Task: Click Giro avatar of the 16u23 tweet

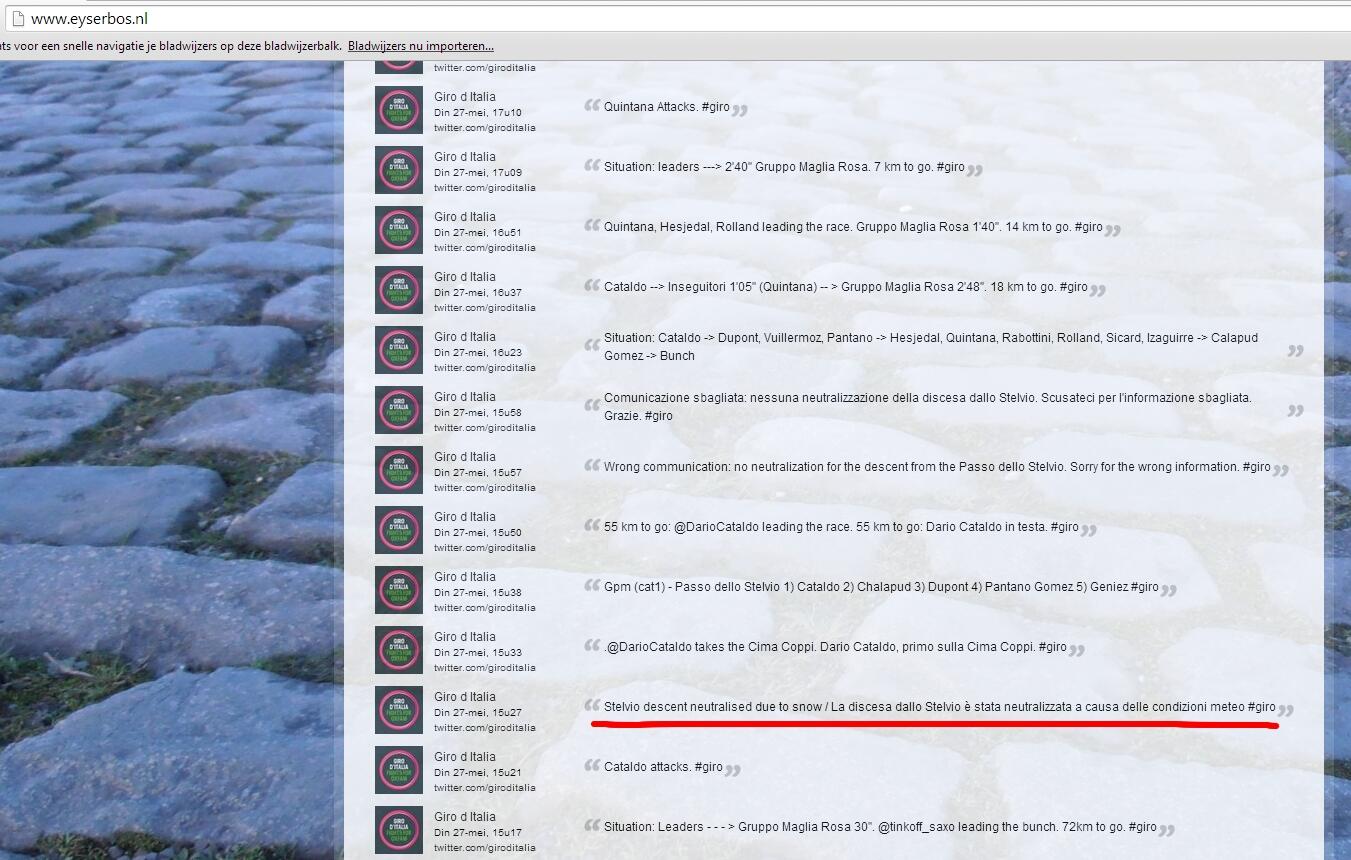Action: point(399,350)
